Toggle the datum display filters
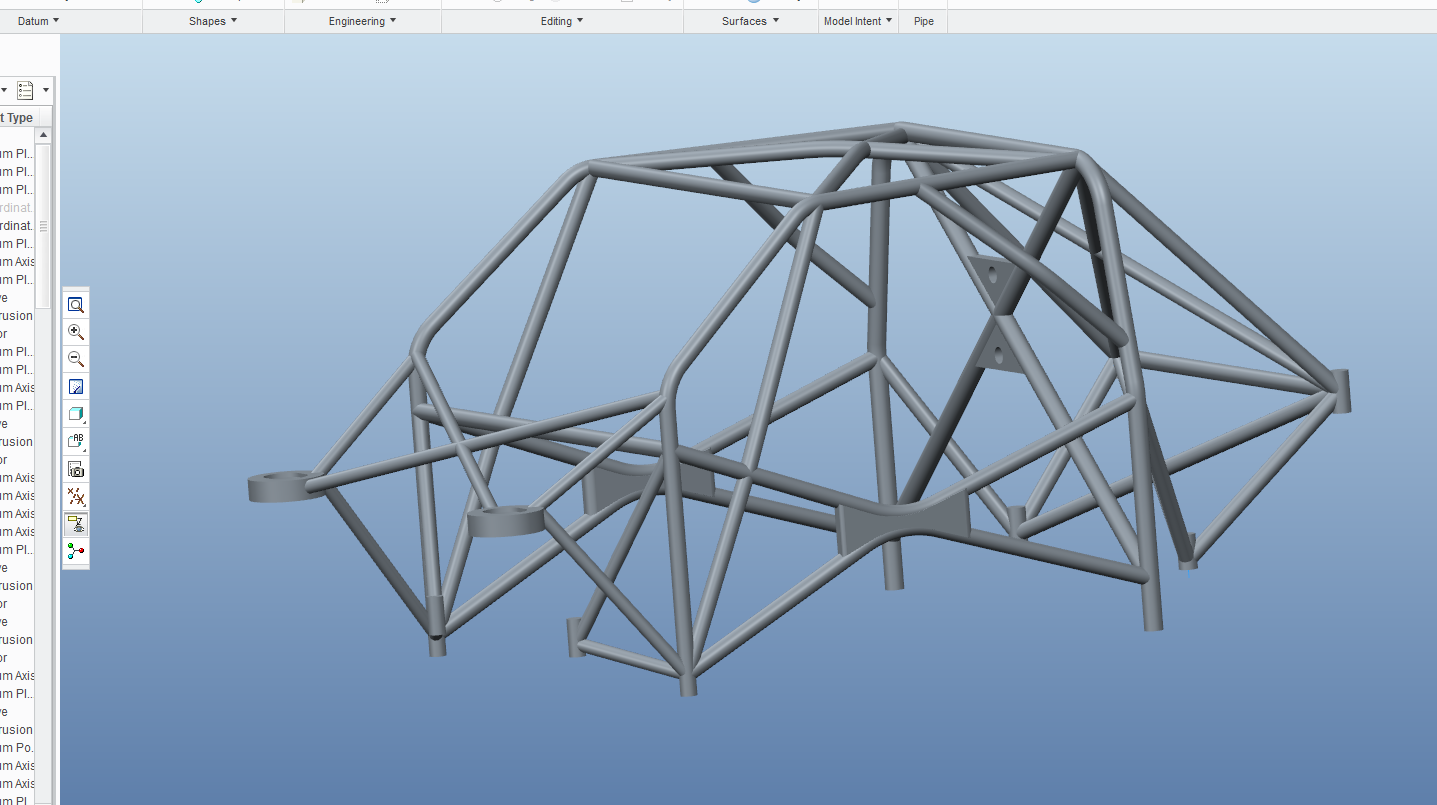This screenshot has height=805, width=1437. click(76, 496)
